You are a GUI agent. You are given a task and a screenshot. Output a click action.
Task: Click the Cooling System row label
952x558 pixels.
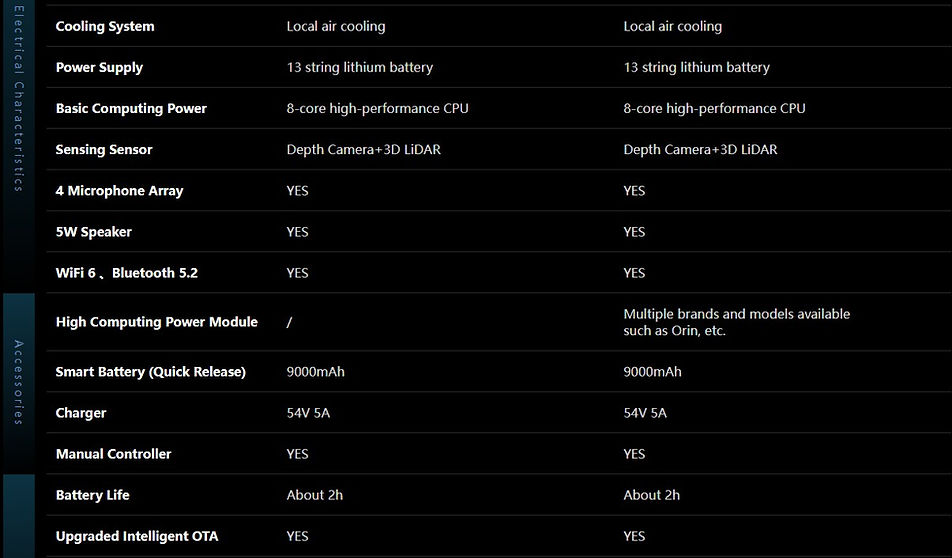(105, 27)
